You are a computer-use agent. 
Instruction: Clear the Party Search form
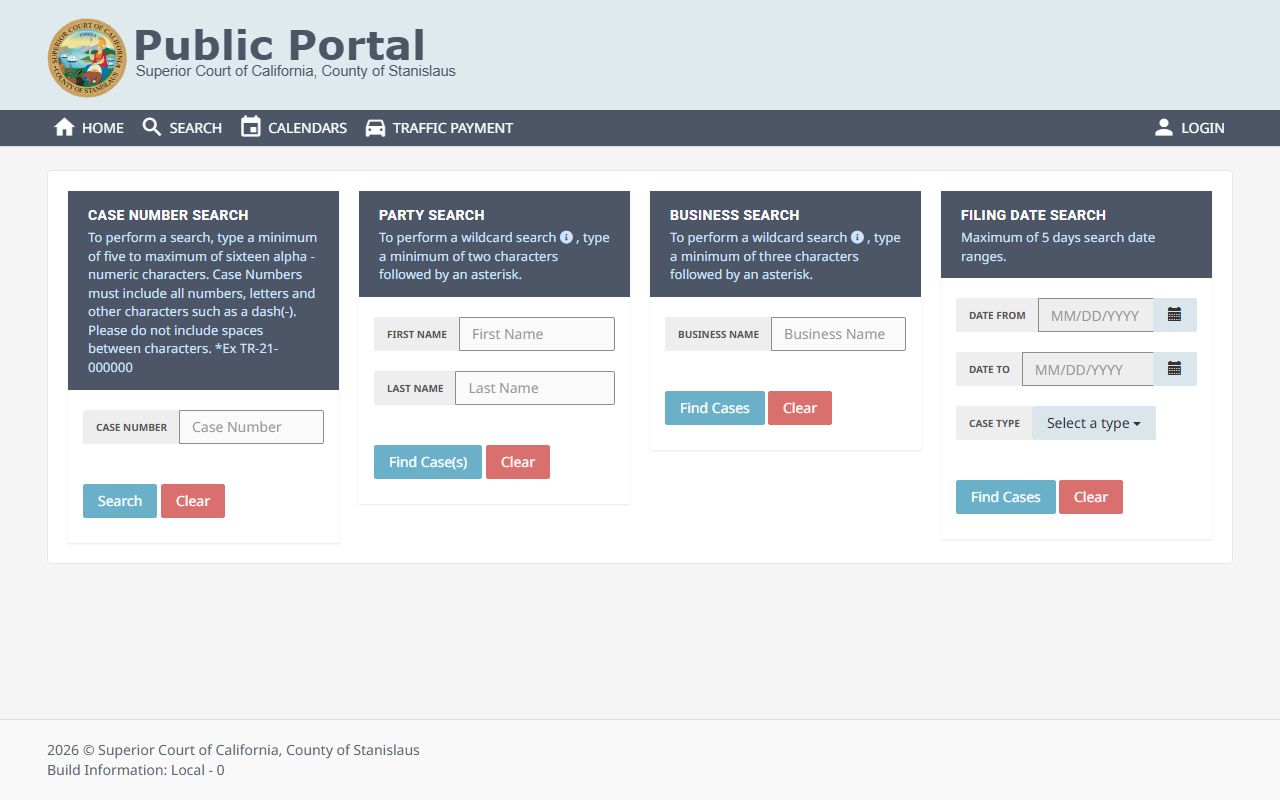[x=518, y=462]
